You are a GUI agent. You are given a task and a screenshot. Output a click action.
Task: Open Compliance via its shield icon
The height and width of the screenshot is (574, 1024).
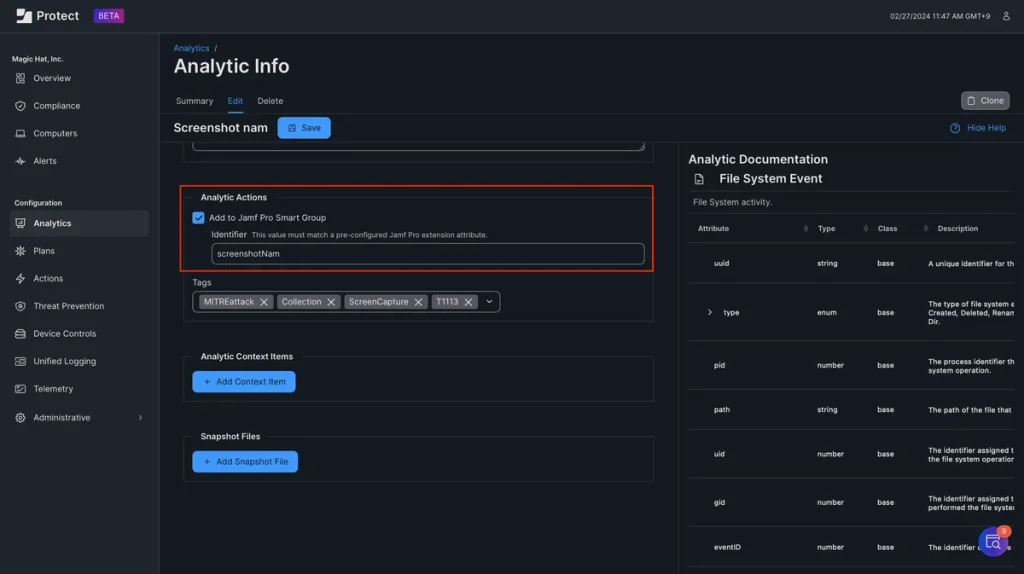21,106
